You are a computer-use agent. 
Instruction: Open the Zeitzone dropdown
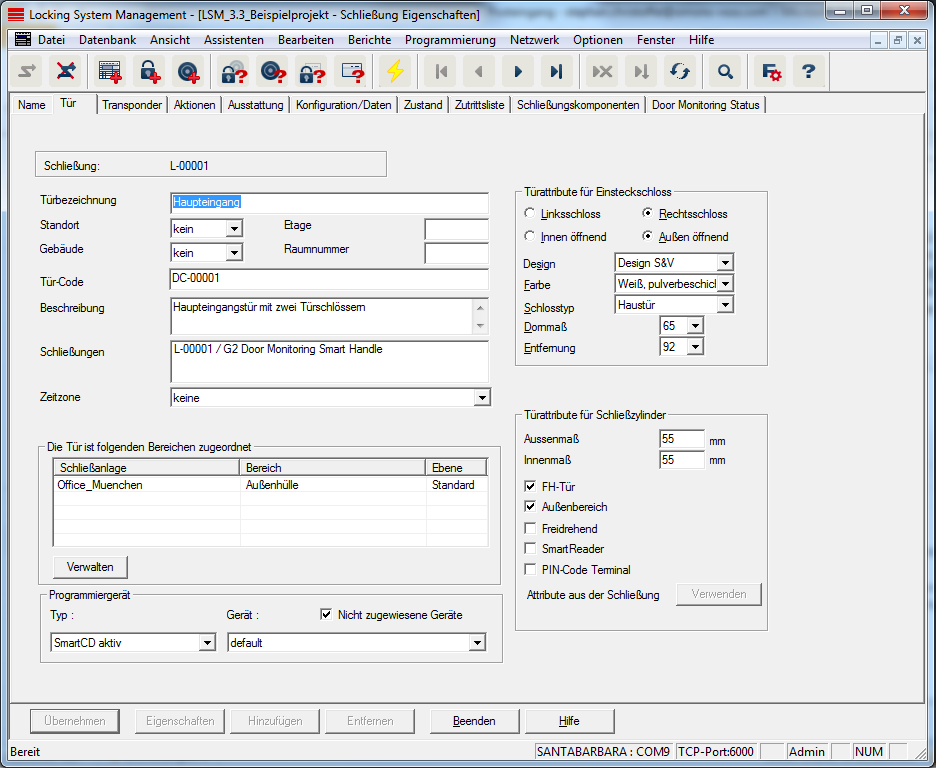pyautogui.click(x=482, y=398)
